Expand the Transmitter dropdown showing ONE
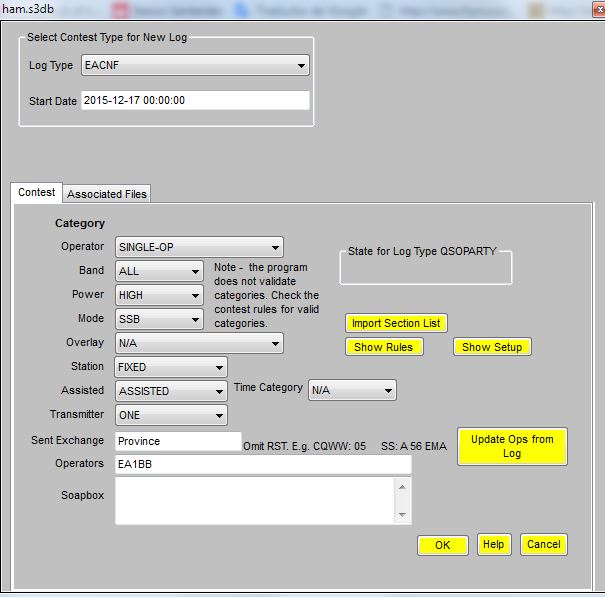This screenshot has height=598, width=605. click(171, 415)
